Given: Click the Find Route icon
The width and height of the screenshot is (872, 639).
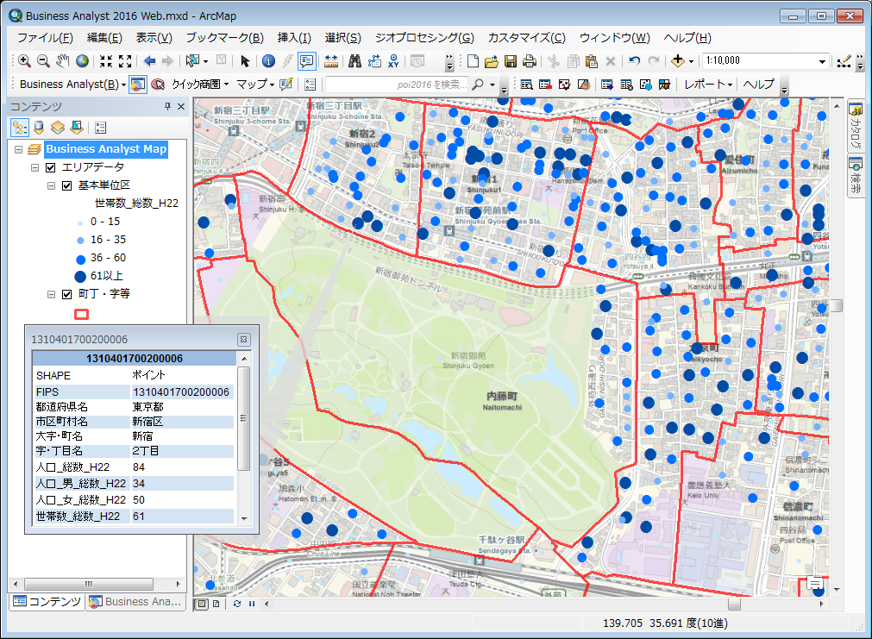Looking at the screenshot, I should [x=374, y=61].
